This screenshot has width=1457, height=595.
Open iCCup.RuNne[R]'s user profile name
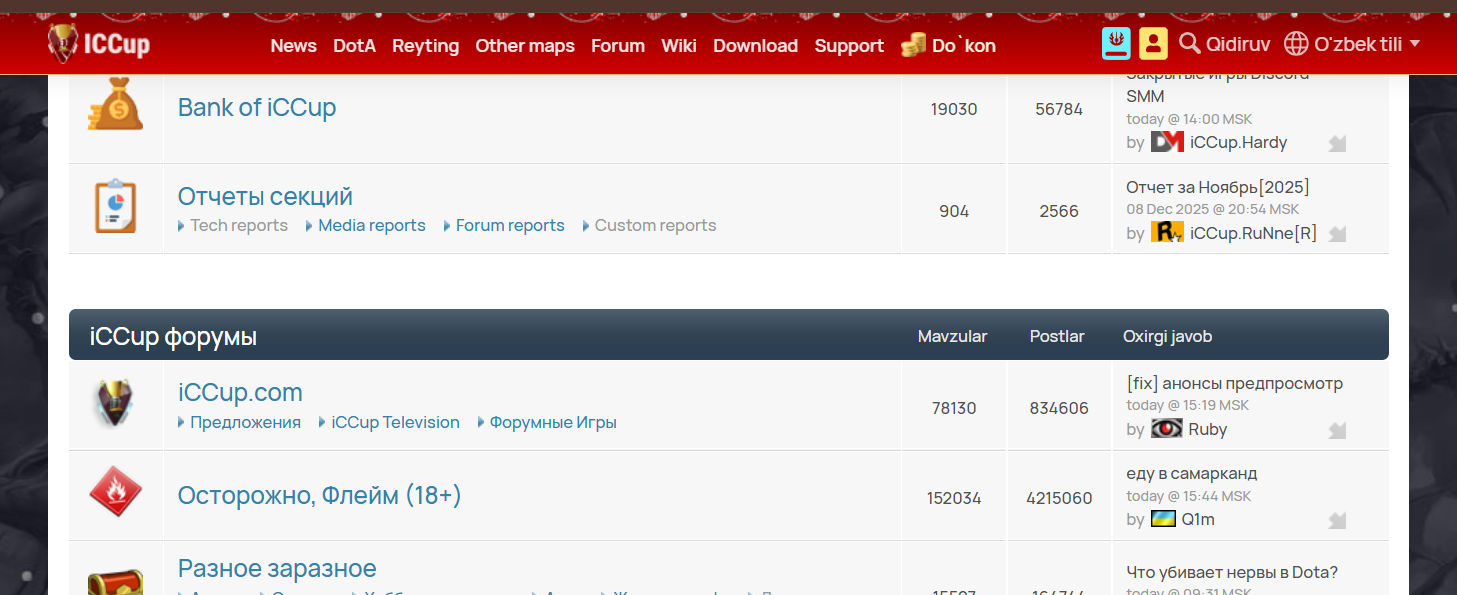coord(1253,233)
